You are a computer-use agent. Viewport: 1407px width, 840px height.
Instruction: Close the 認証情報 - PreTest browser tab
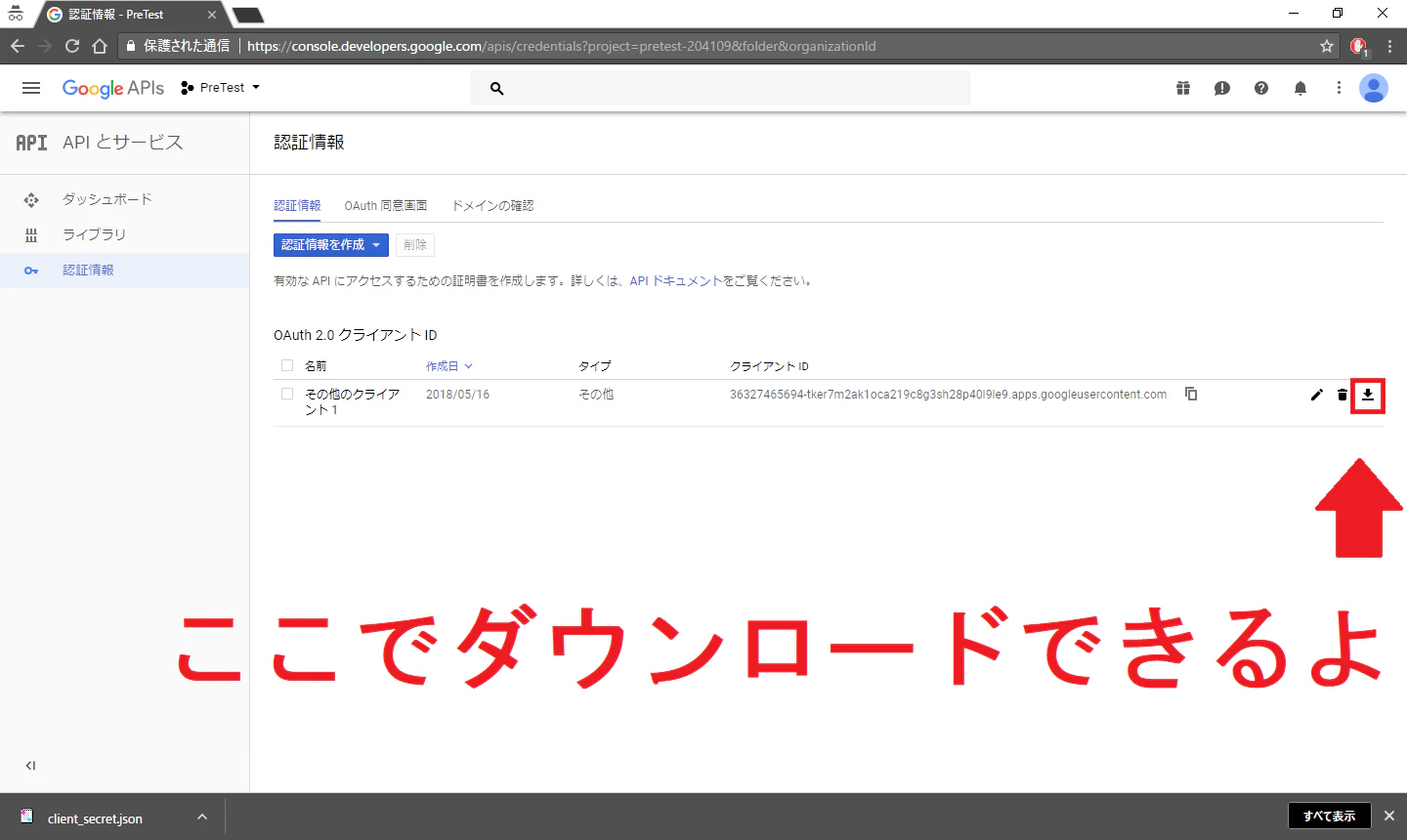212,15
